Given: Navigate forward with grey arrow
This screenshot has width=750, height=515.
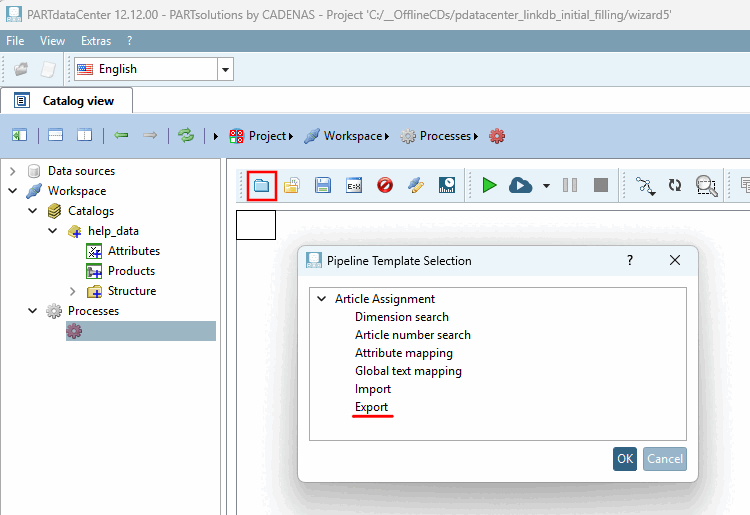Looking at the screenshot, I should pyautogui.click(x=150, y=135).
